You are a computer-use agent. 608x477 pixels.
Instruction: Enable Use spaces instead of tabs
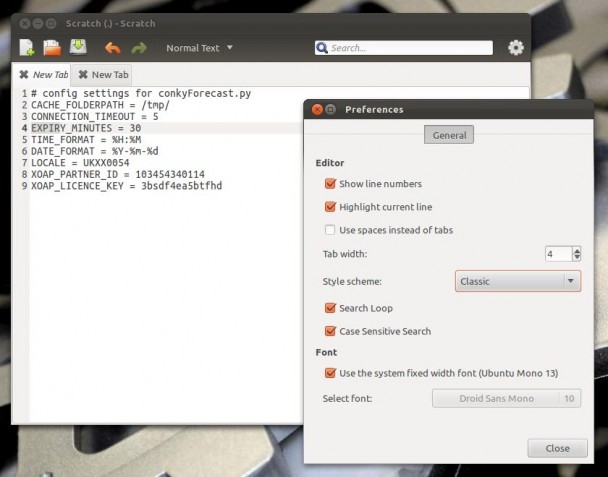[x=330, y=230]
